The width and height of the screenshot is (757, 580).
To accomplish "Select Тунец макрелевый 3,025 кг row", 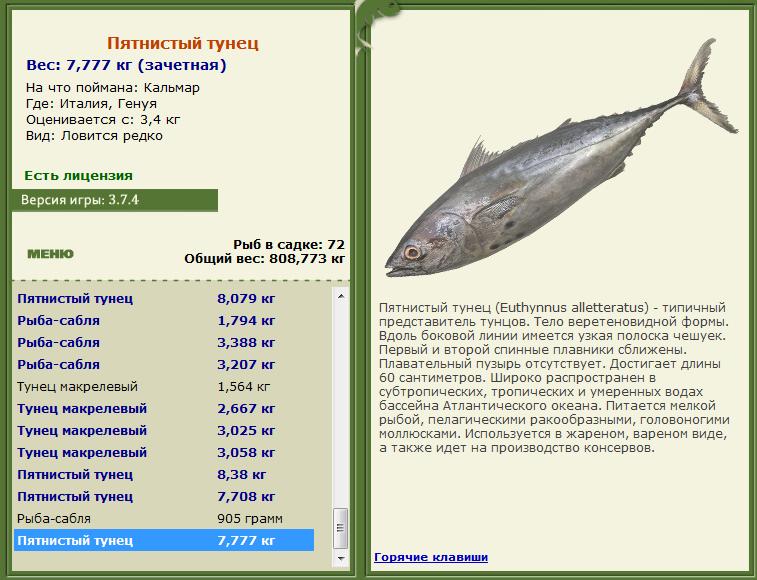I will [x=164, y=430].
